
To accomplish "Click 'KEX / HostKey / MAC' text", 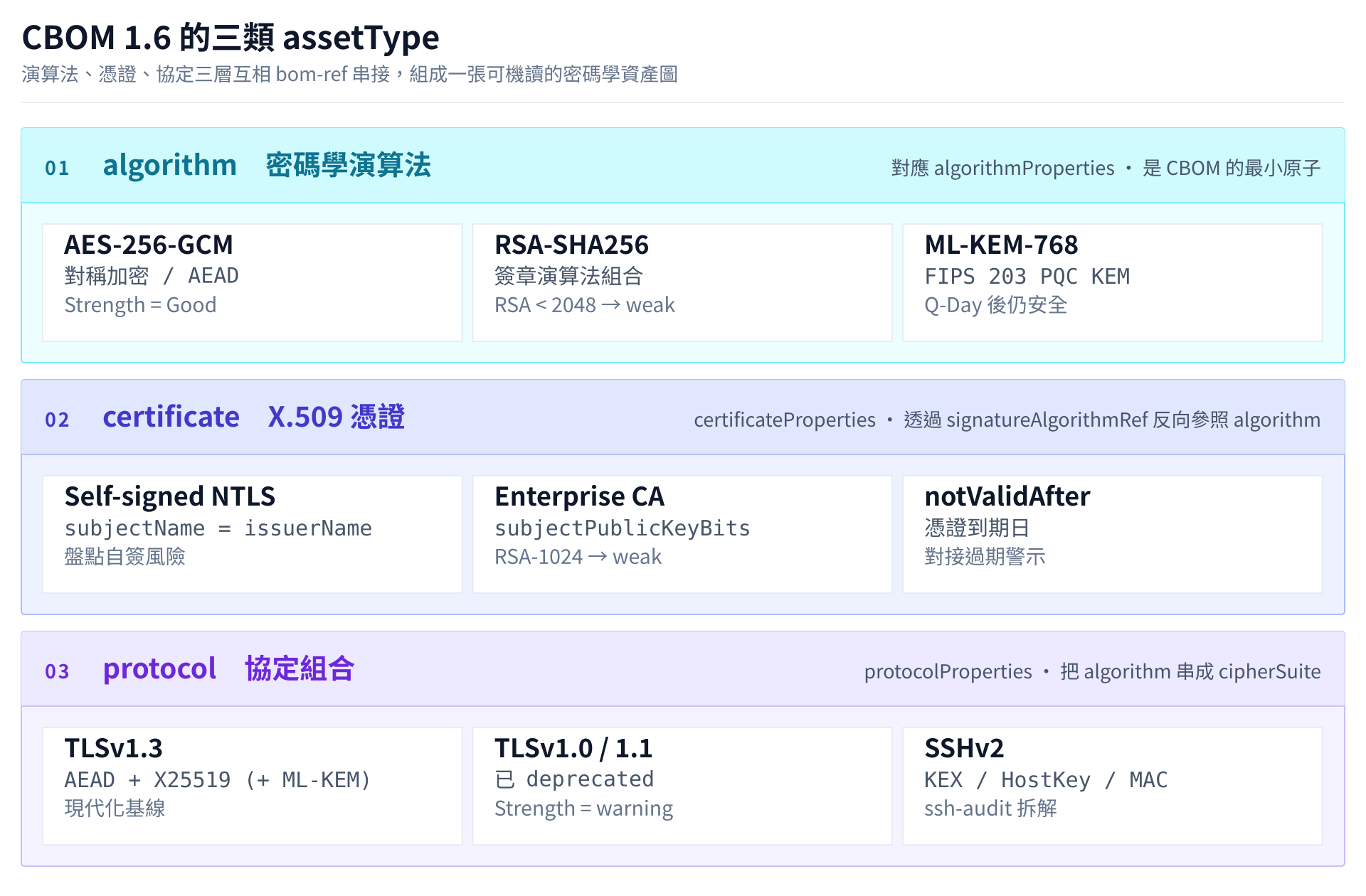I will (x=1046, y=780).
